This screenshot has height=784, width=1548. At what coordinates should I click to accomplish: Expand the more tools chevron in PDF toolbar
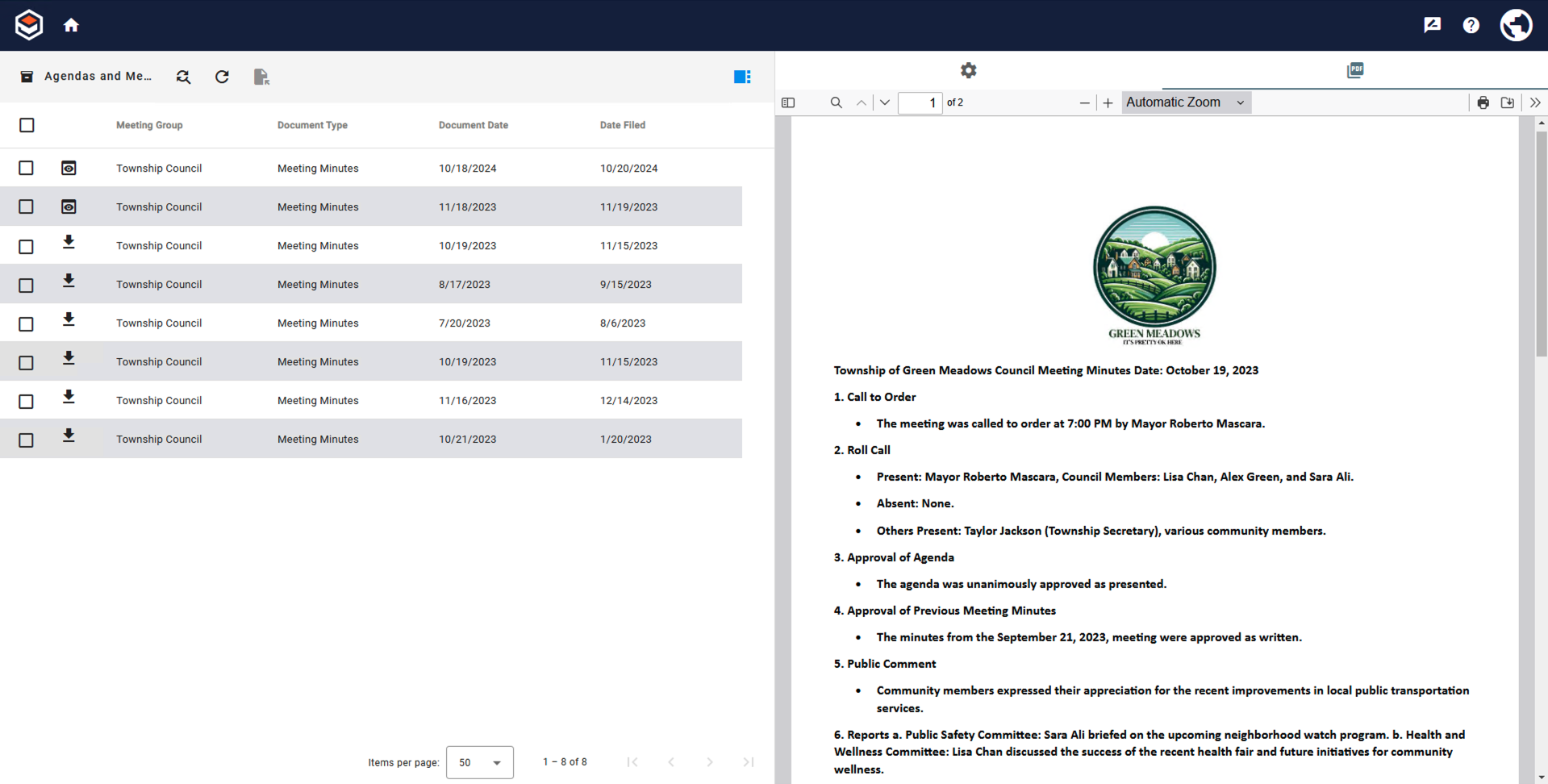click(x=1536, y=102)
